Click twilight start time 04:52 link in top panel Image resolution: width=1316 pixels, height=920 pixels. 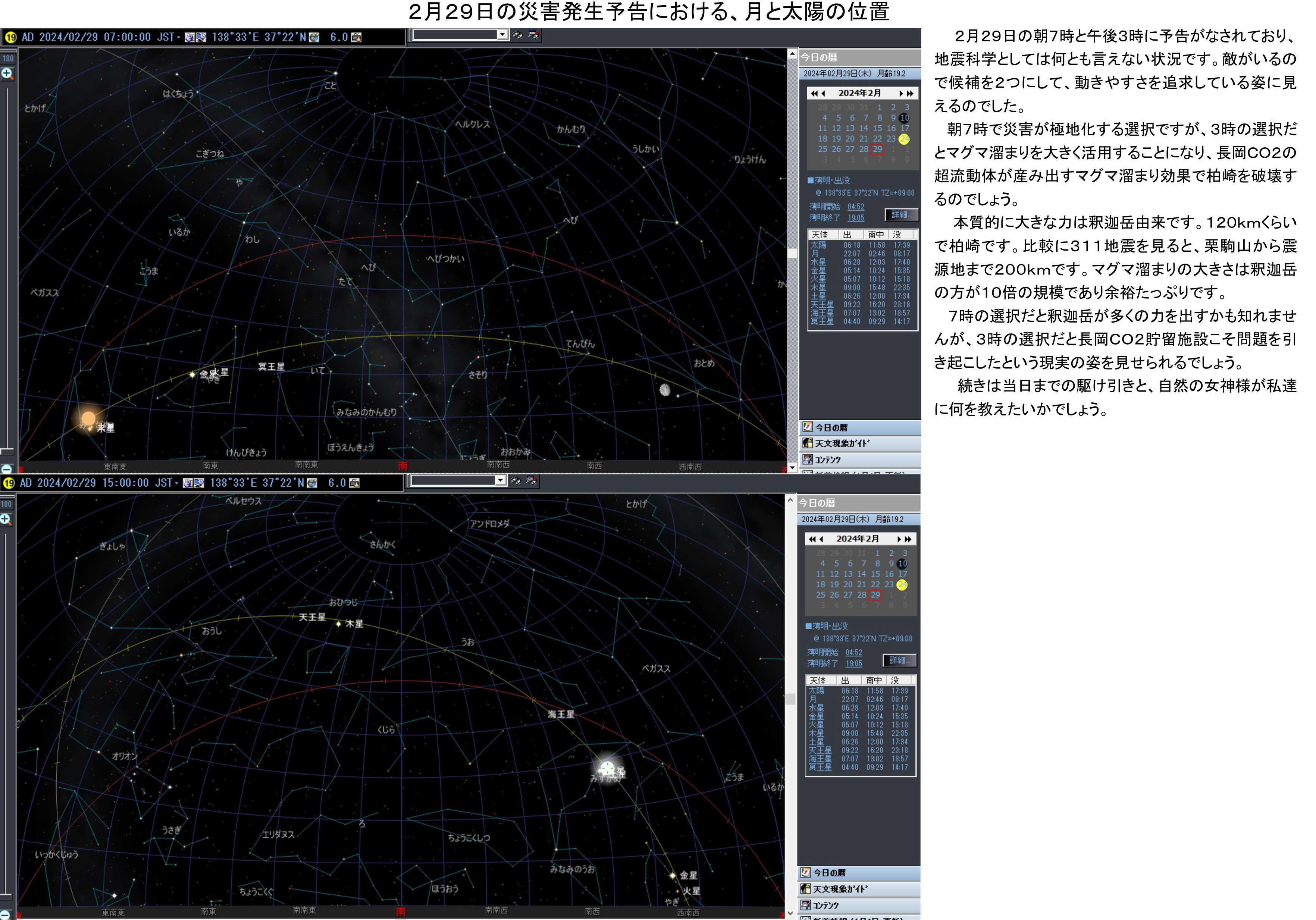pyautogui.click(x=856, y=207)
